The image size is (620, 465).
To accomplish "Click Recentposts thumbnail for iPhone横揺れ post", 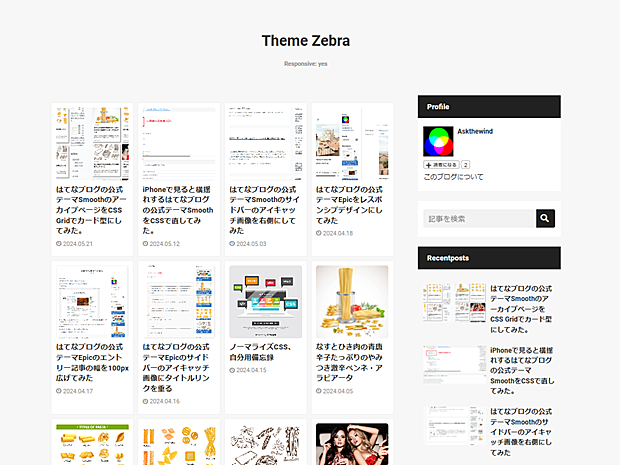I will pos(454,365).
